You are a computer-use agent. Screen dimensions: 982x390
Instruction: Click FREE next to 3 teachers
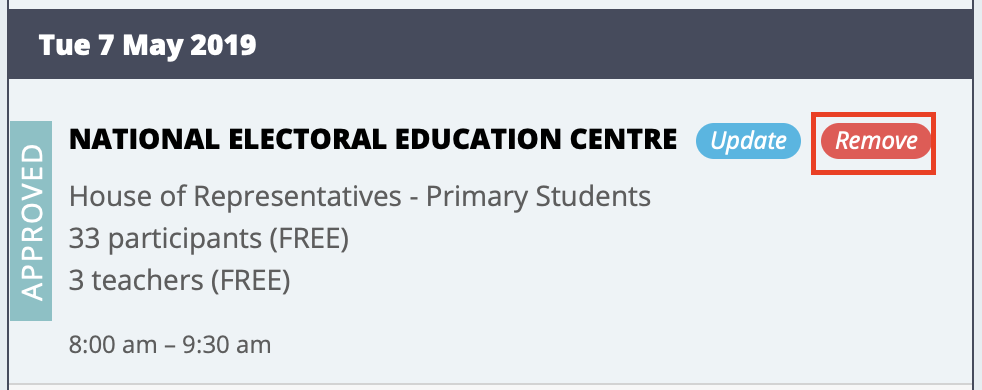coord(251,280)
